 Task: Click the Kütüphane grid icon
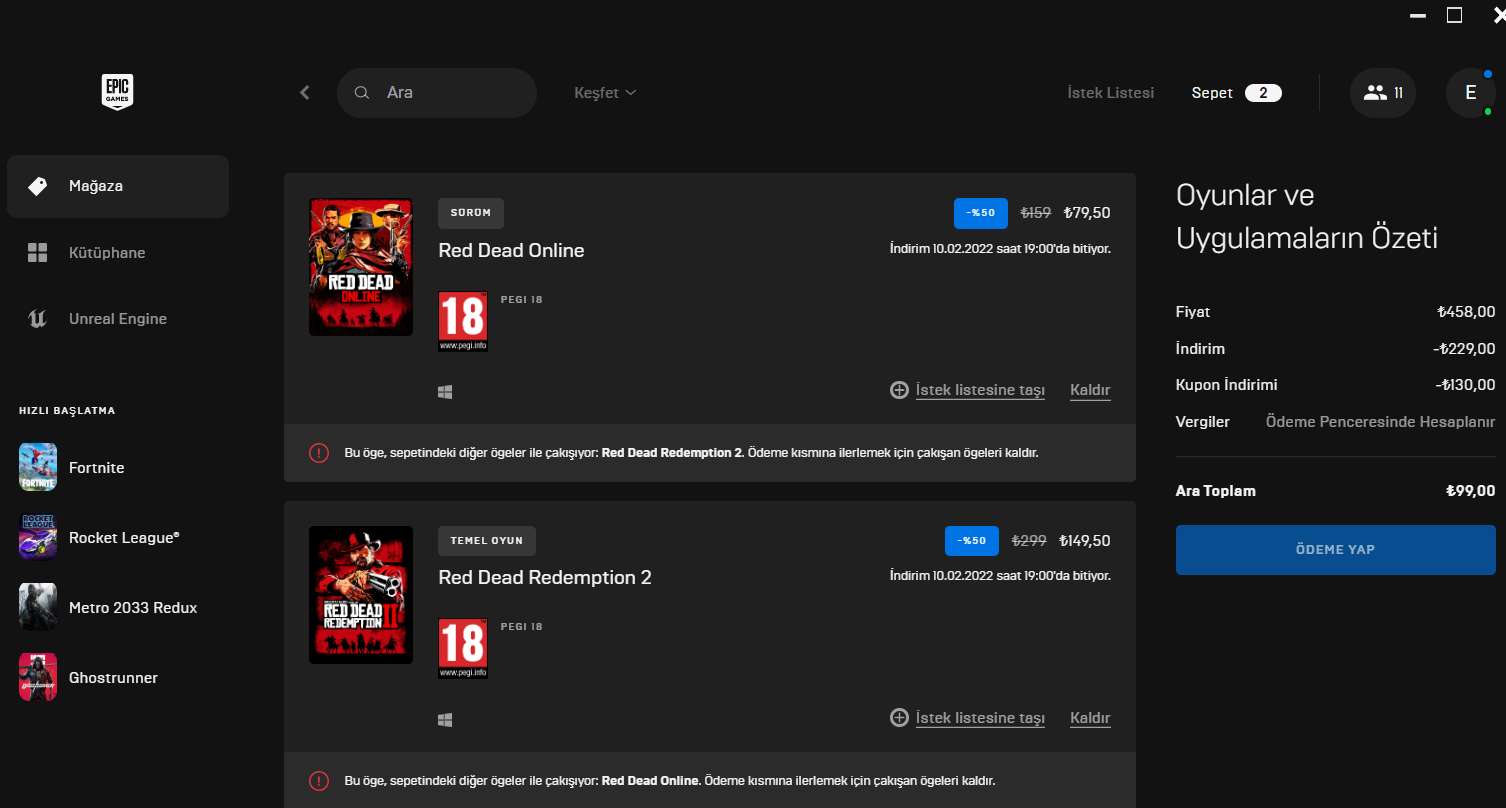tap(38, 253)
